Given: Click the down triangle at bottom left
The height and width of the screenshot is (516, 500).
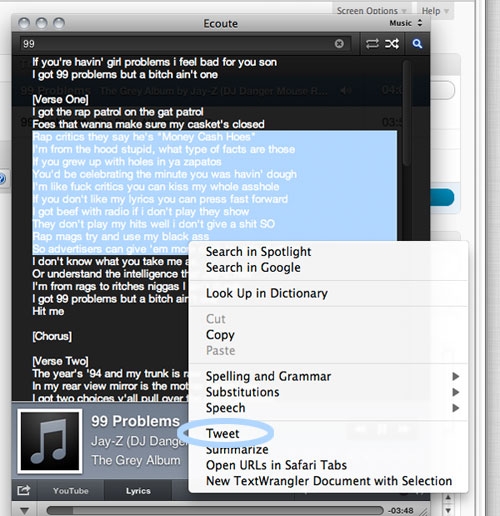Looking at the screenshot, I should click(x=24, y=510).
